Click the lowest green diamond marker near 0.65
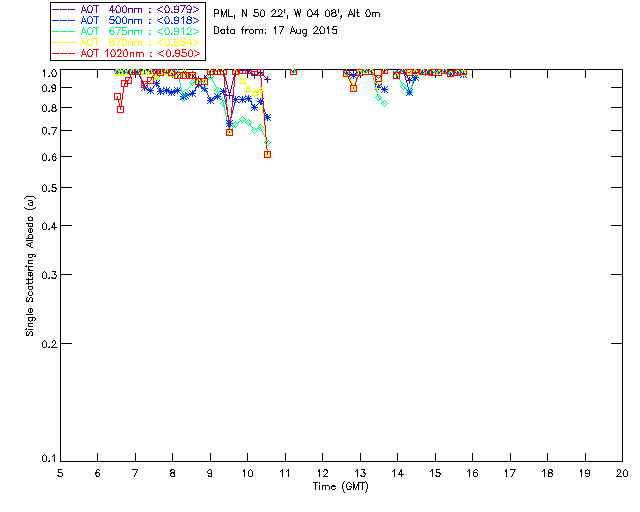 [x=268, y=143]
